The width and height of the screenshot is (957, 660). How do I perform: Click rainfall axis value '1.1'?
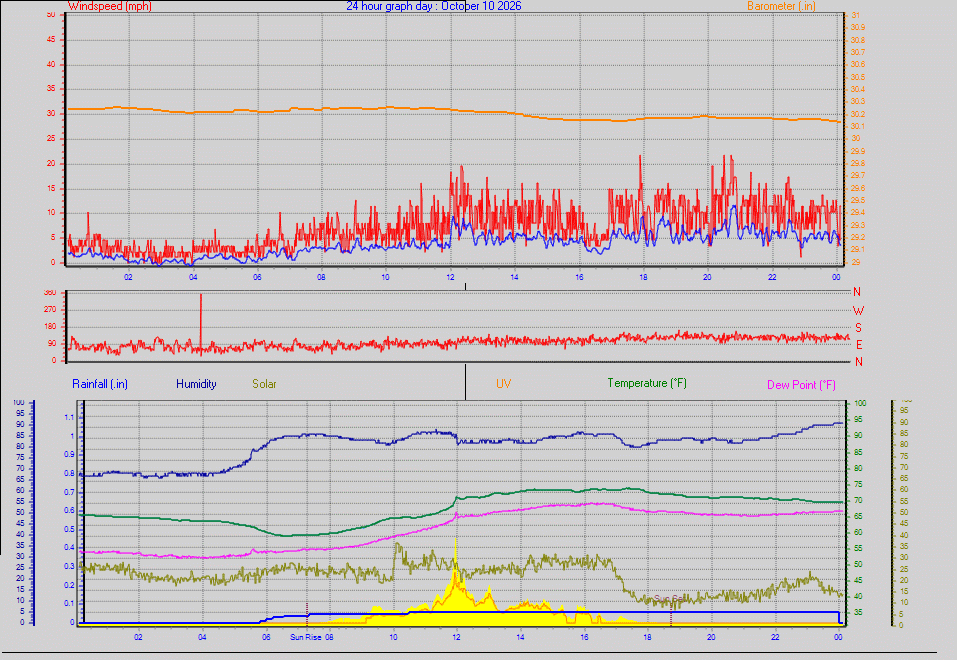click(x=68, y=418)
